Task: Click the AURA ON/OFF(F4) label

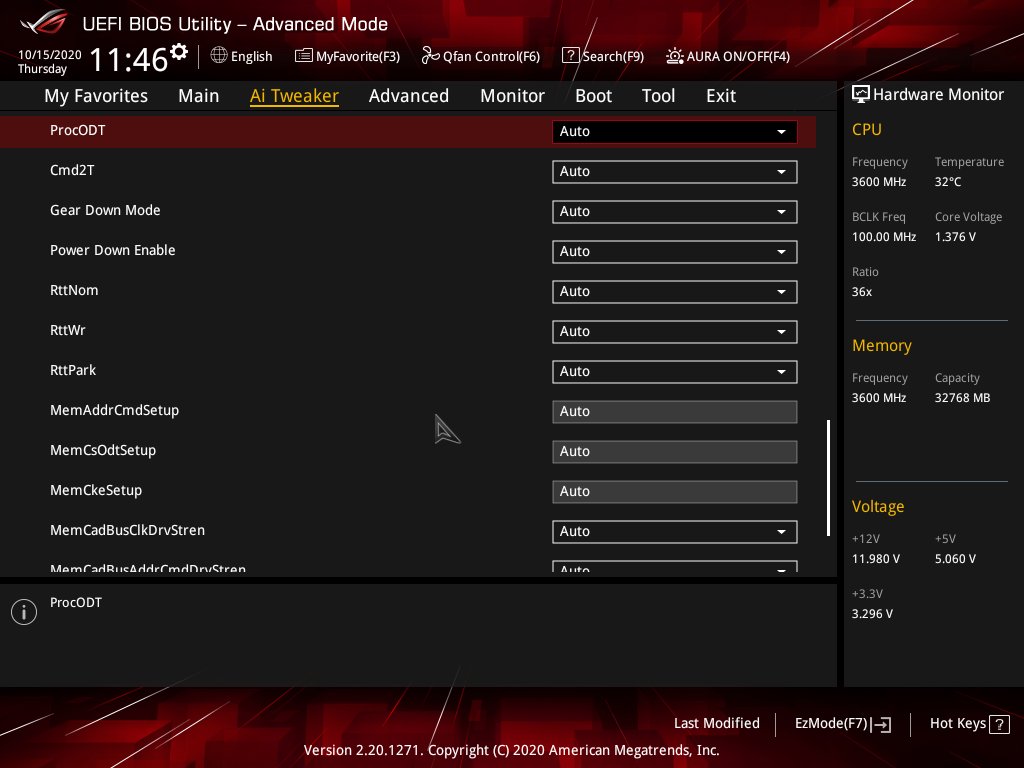Action: coord(738,56)
